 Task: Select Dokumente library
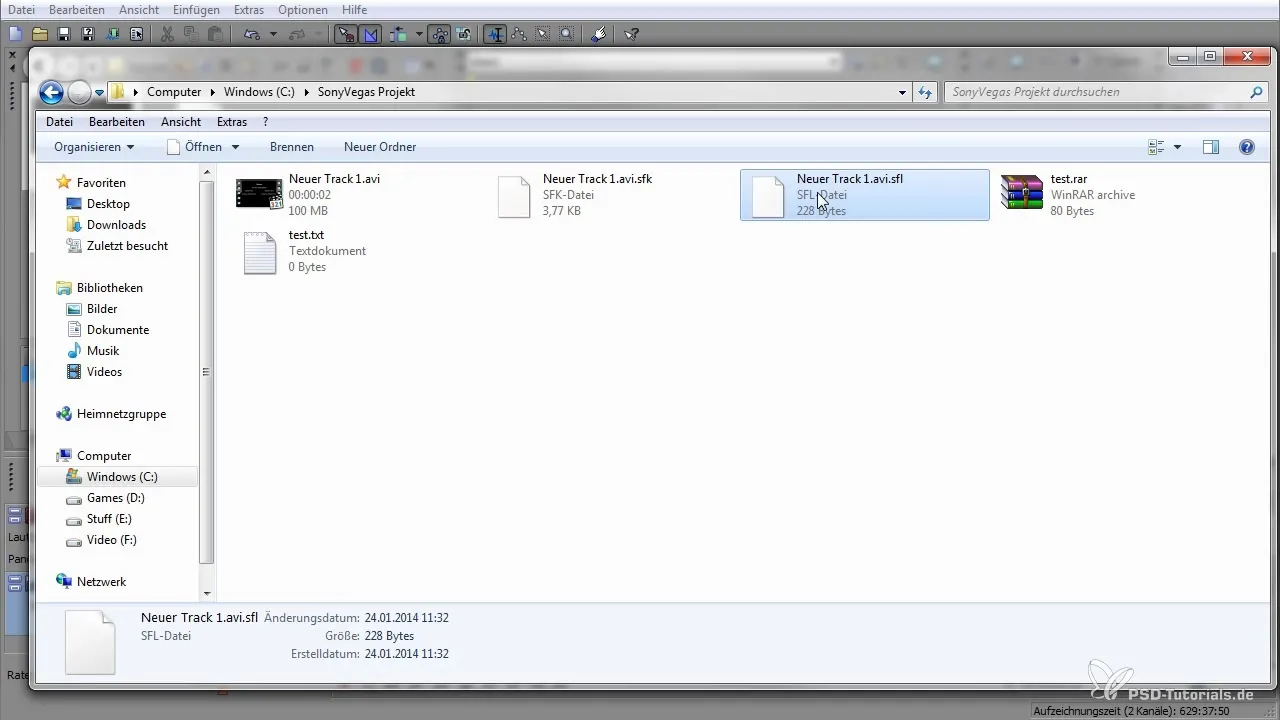[118, 330]
